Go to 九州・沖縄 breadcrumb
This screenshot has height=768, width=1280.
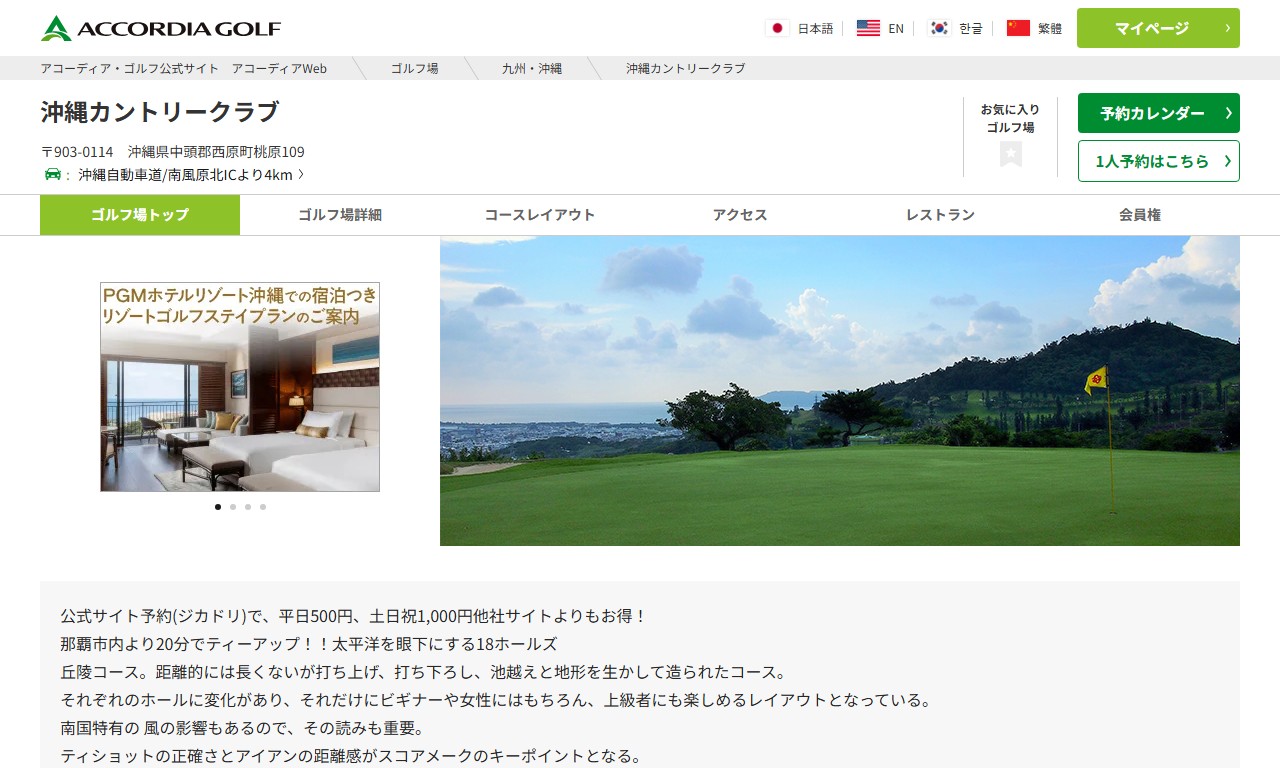tap(532, 68)
